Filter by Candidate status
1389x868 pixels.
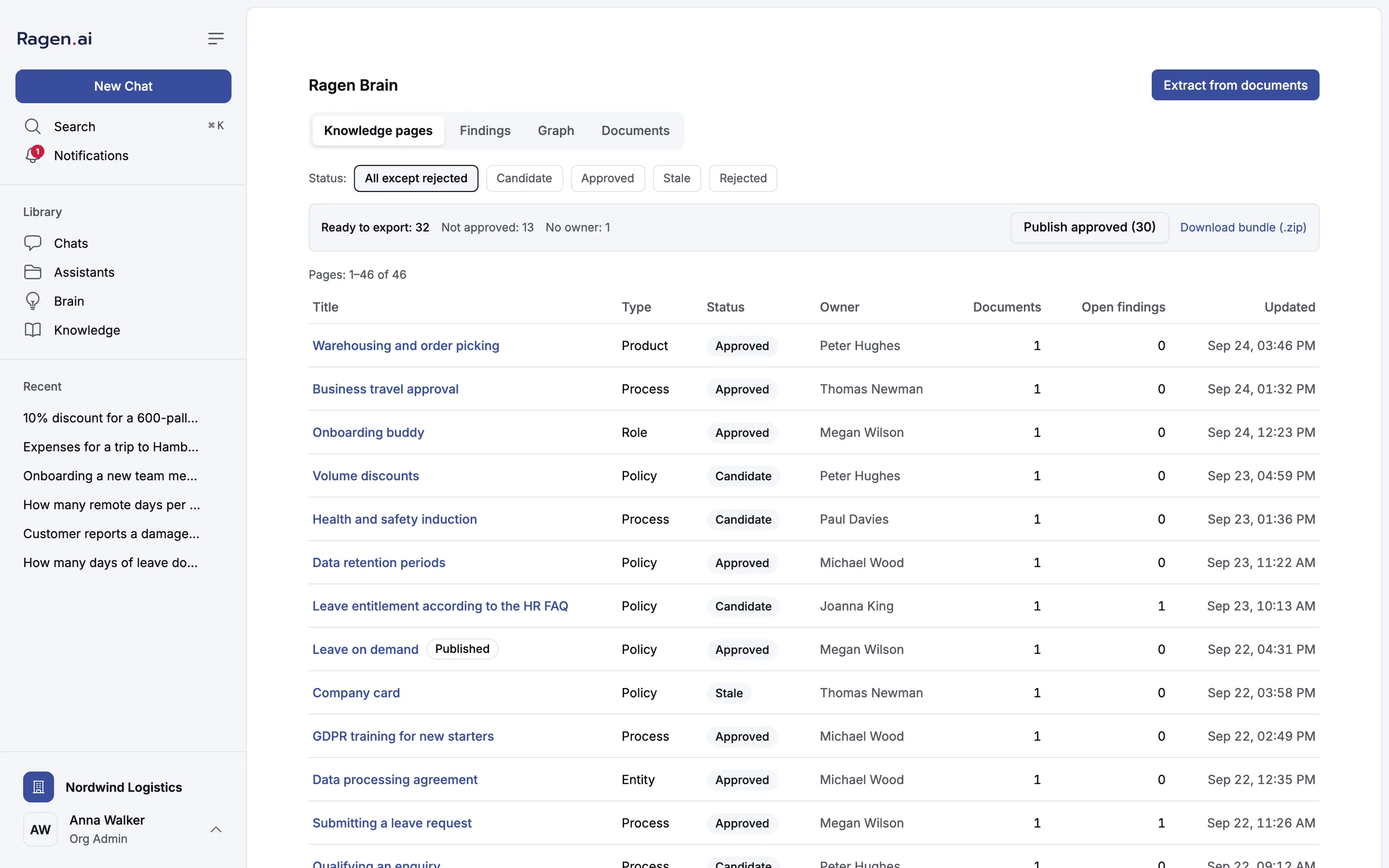(x=524, y=178)
